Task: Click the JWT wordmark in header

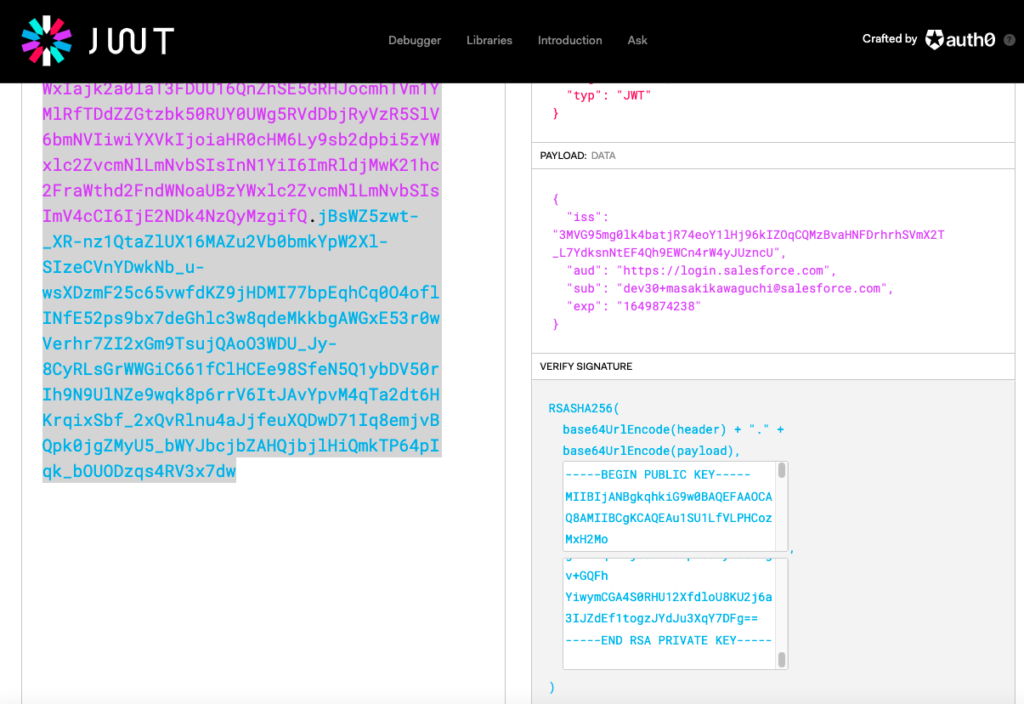Action: (x=131, y=40)
